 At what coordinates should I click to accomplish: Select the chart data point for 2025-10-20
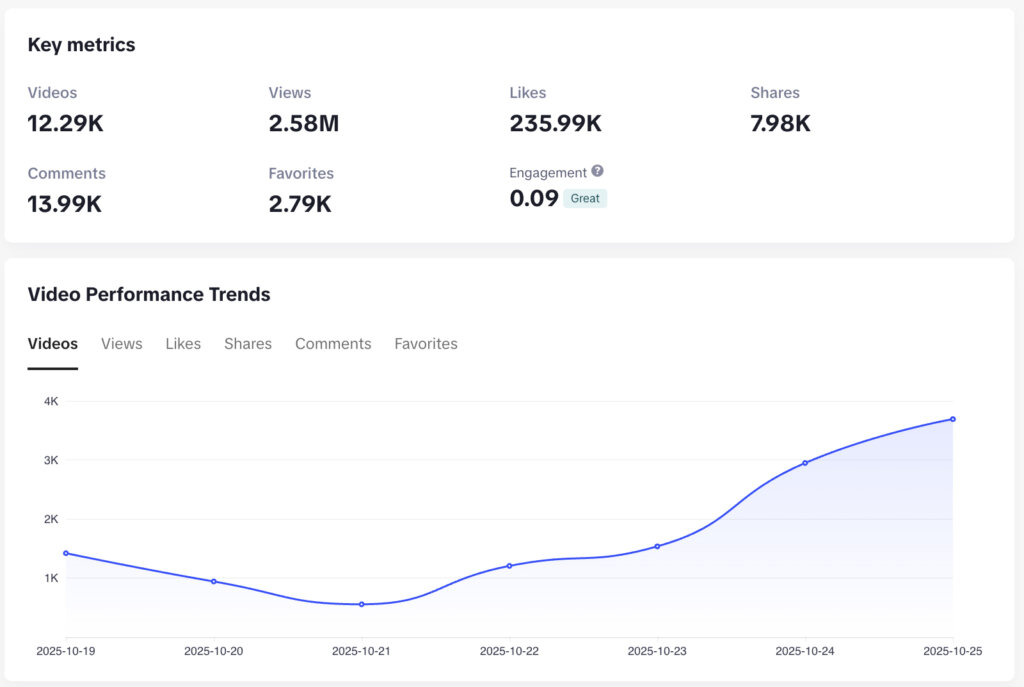point(214,581)
